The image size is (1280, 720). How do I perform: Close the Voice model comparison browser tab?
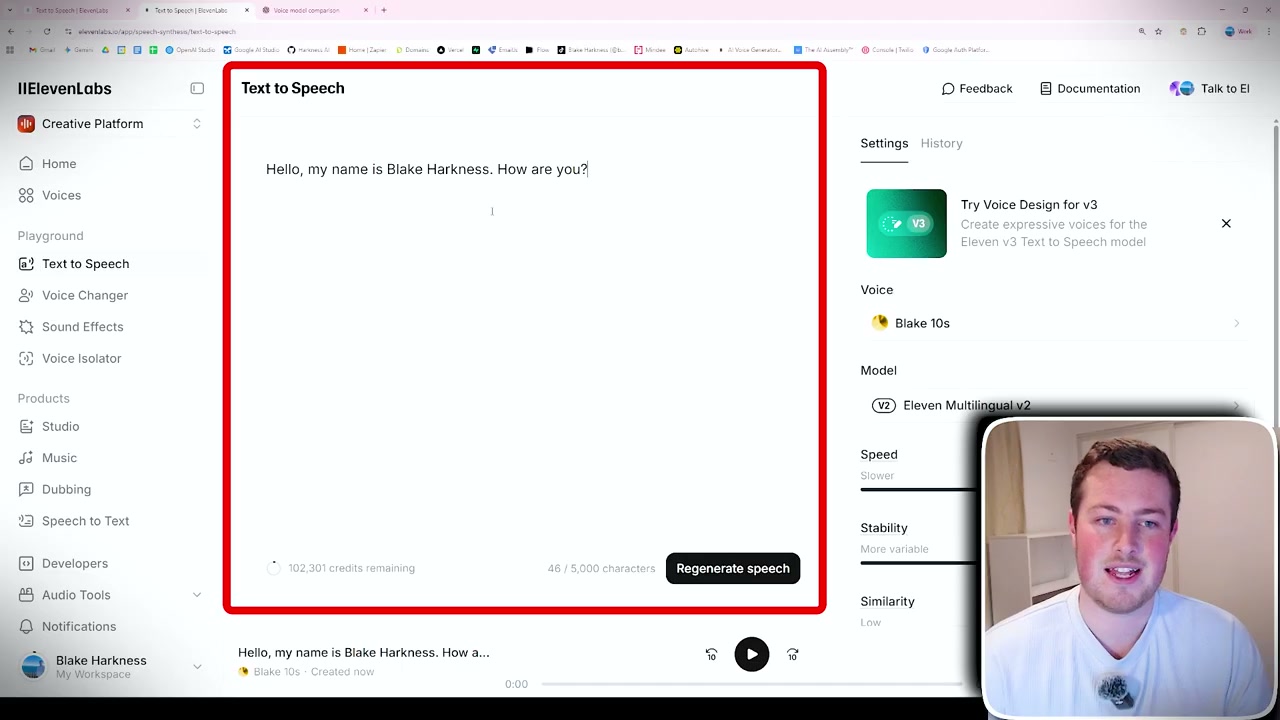(366, 10)
